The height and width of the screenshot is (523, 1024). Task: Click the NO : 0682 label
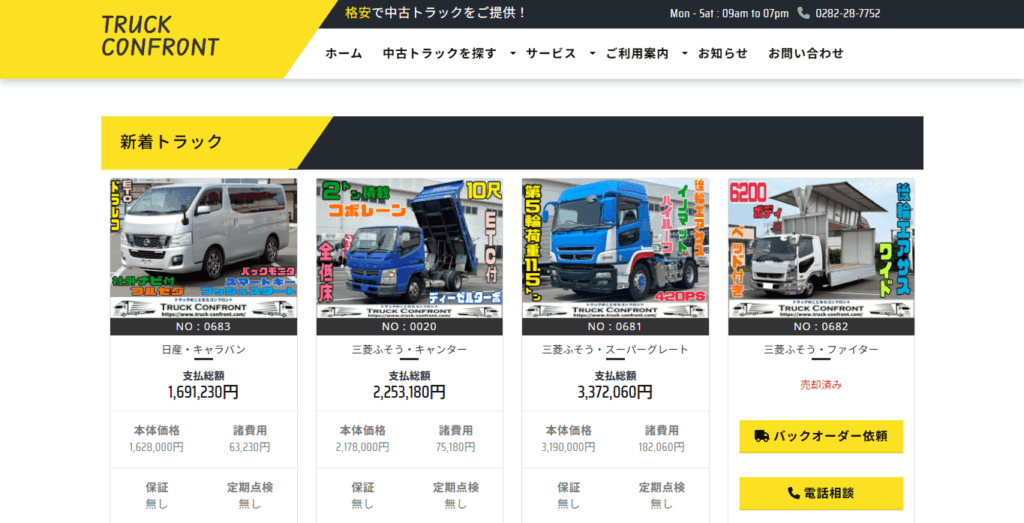click(x=822, y=326)
